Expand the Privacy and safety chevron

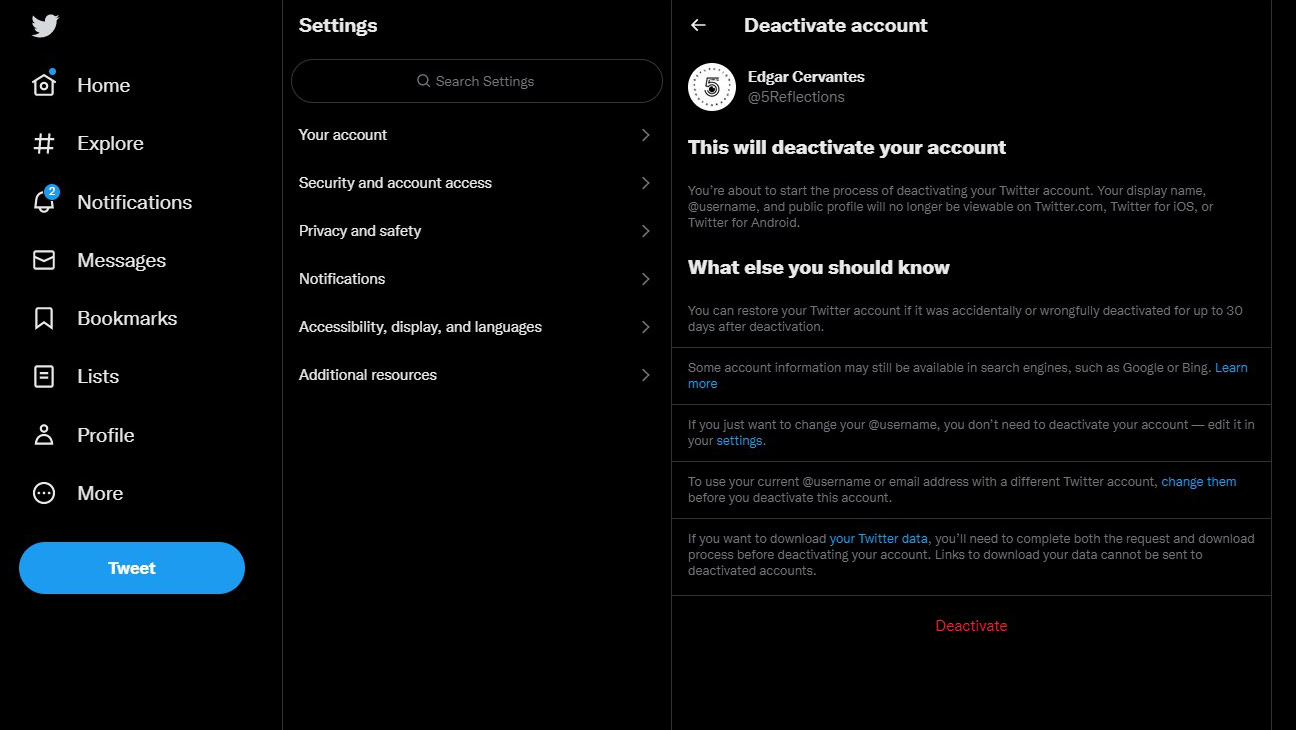(x=645, y=231)
